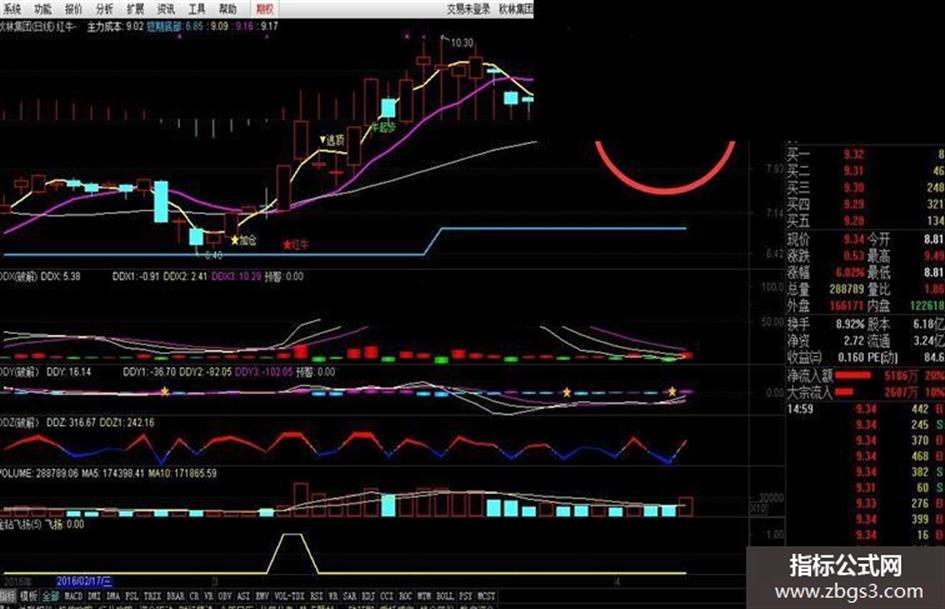Open the 工具 menu
945x609 pixels.
click(196, 8)
